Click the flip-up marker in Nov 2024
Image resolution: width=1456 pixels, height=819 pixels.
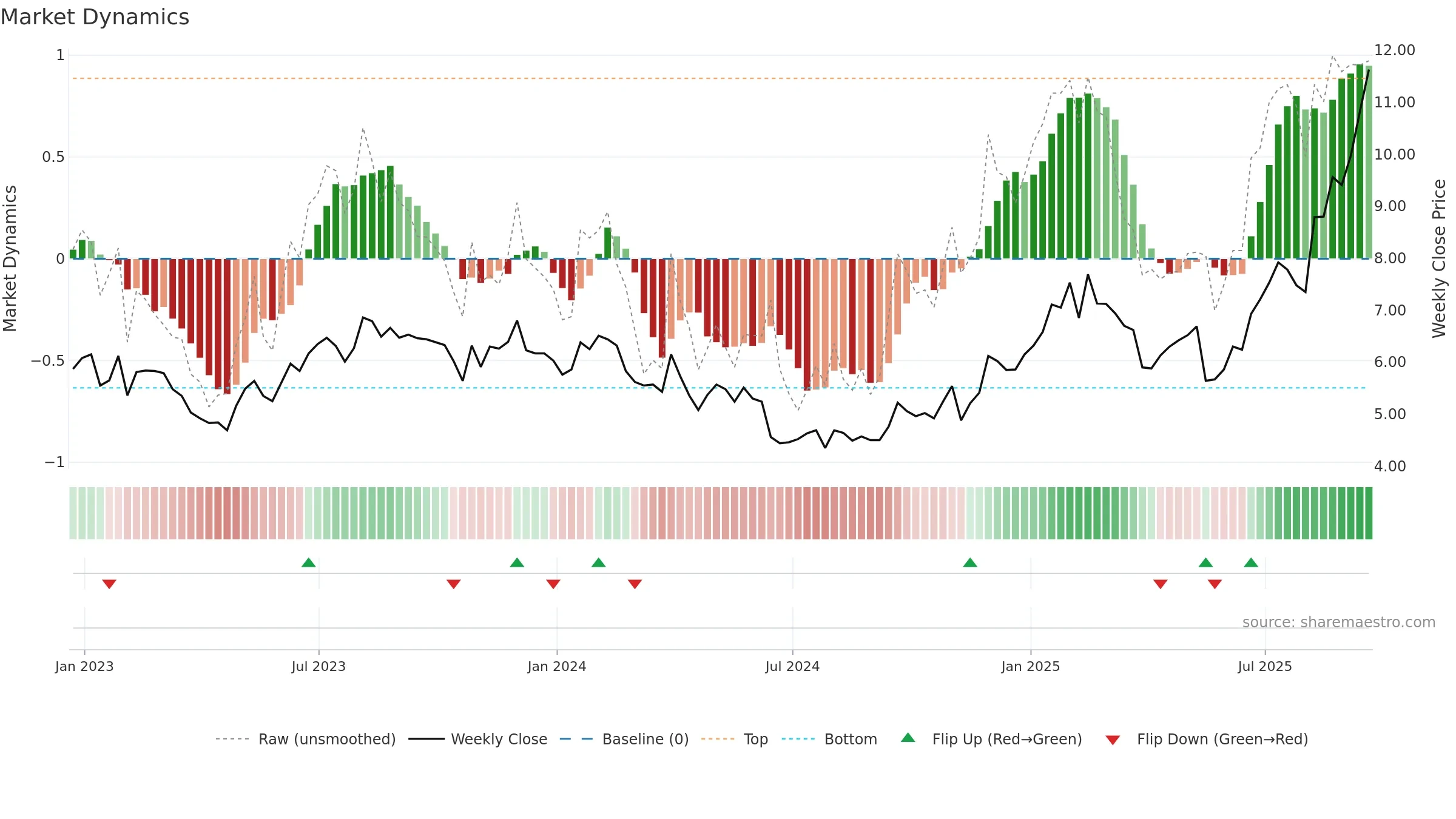point(970,562)
